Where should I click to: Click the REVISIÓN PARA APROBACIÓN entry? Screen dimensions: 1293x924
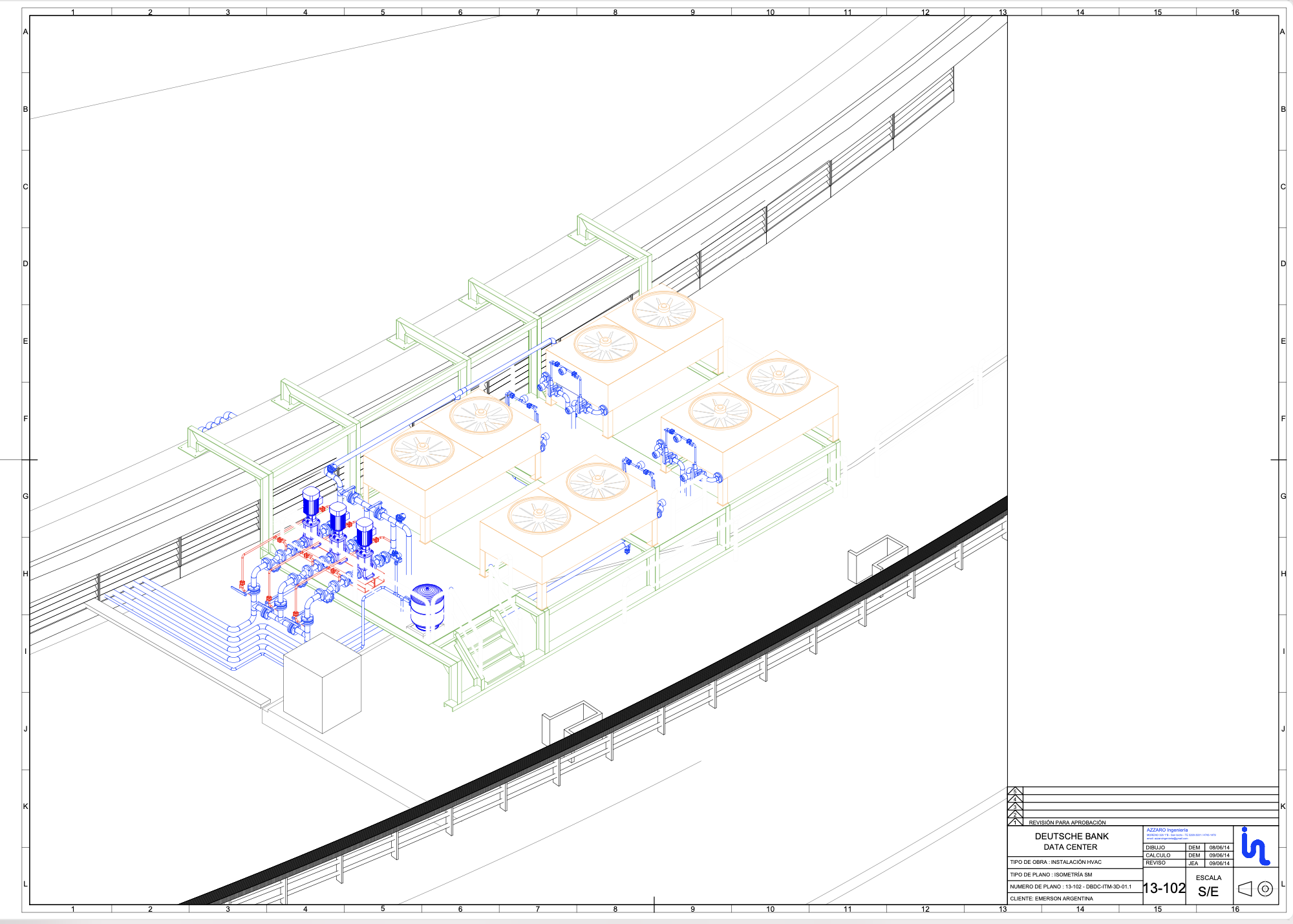tap(1067, 823)
